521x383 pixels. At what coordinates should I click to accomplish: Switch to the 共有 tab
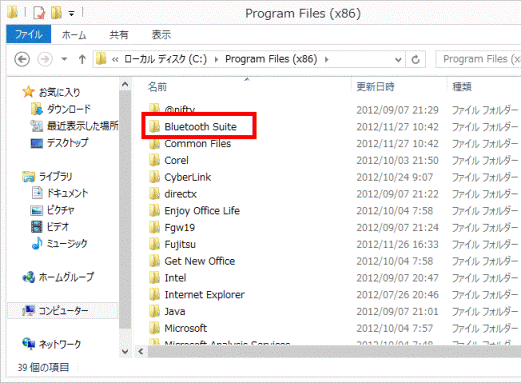(119, 35)
